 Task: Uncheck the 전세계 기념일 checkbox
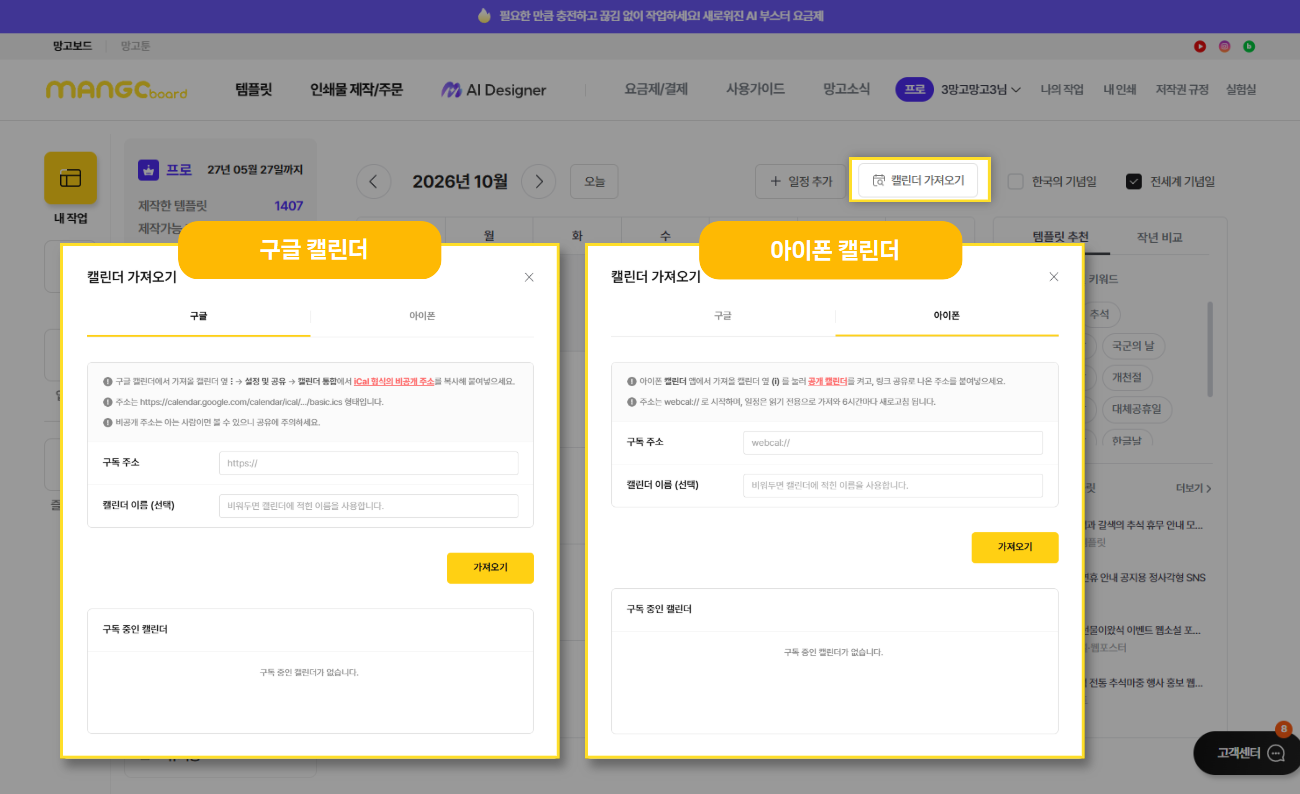pos(1133,182)
